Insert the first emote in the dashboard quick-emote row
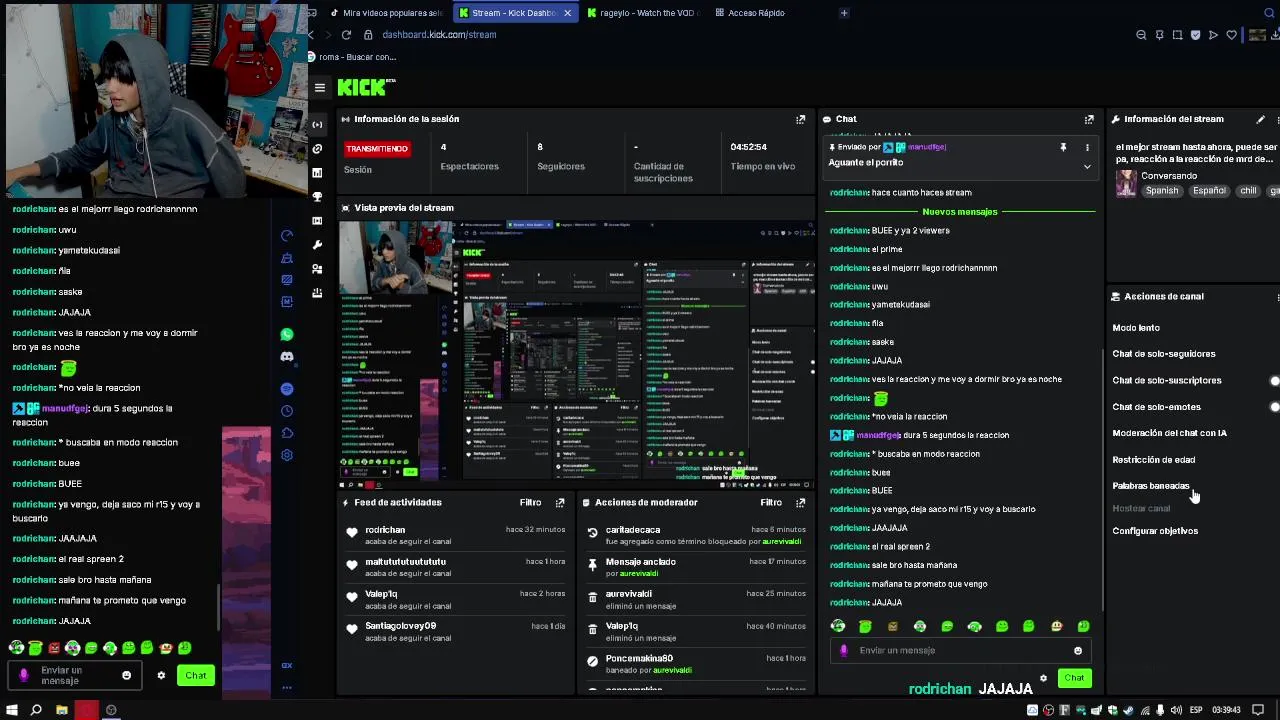 point(838,626)
